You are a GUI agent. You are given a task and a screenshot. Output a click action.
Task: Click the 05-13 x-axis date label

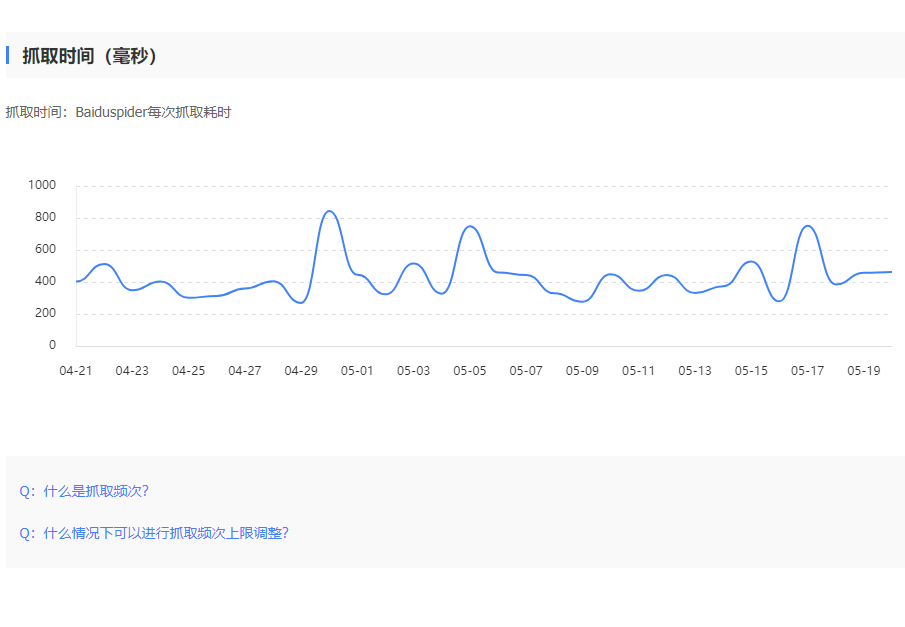(x=695, y=371)
